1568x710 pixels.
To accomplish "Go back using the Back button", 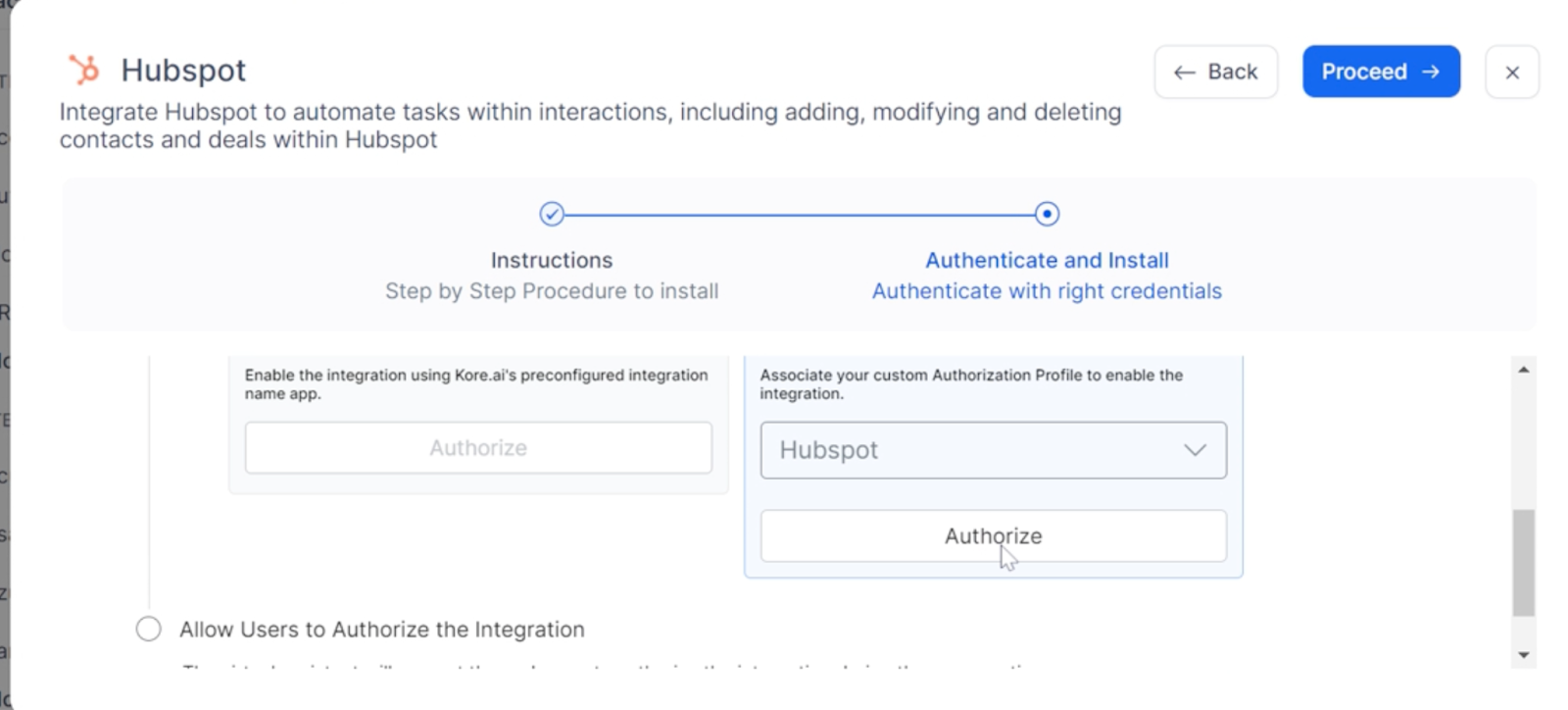I will click(x=1215, y=72).
